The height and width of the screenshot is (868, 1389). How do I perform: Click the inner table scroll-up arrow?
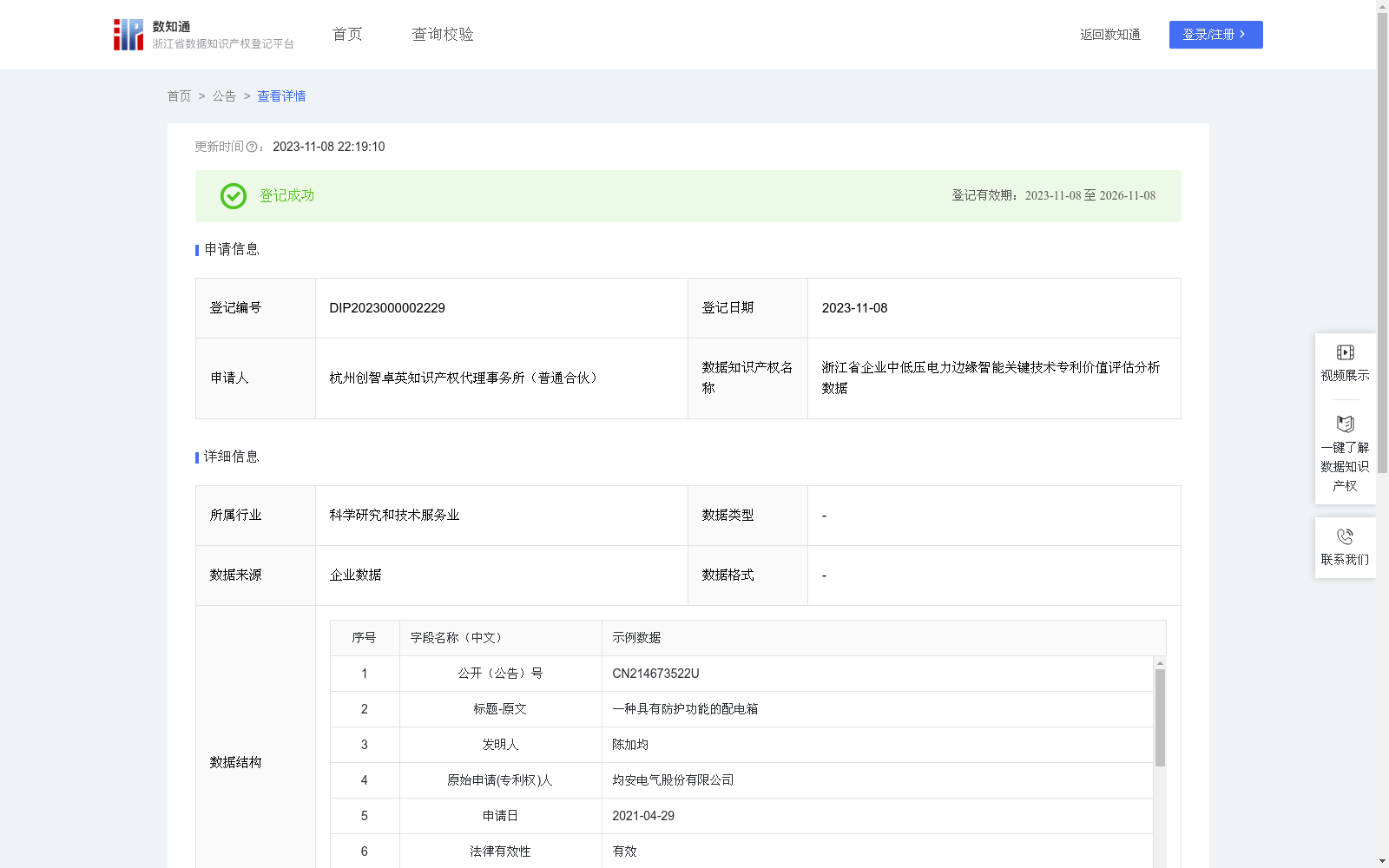point(1160,663)
